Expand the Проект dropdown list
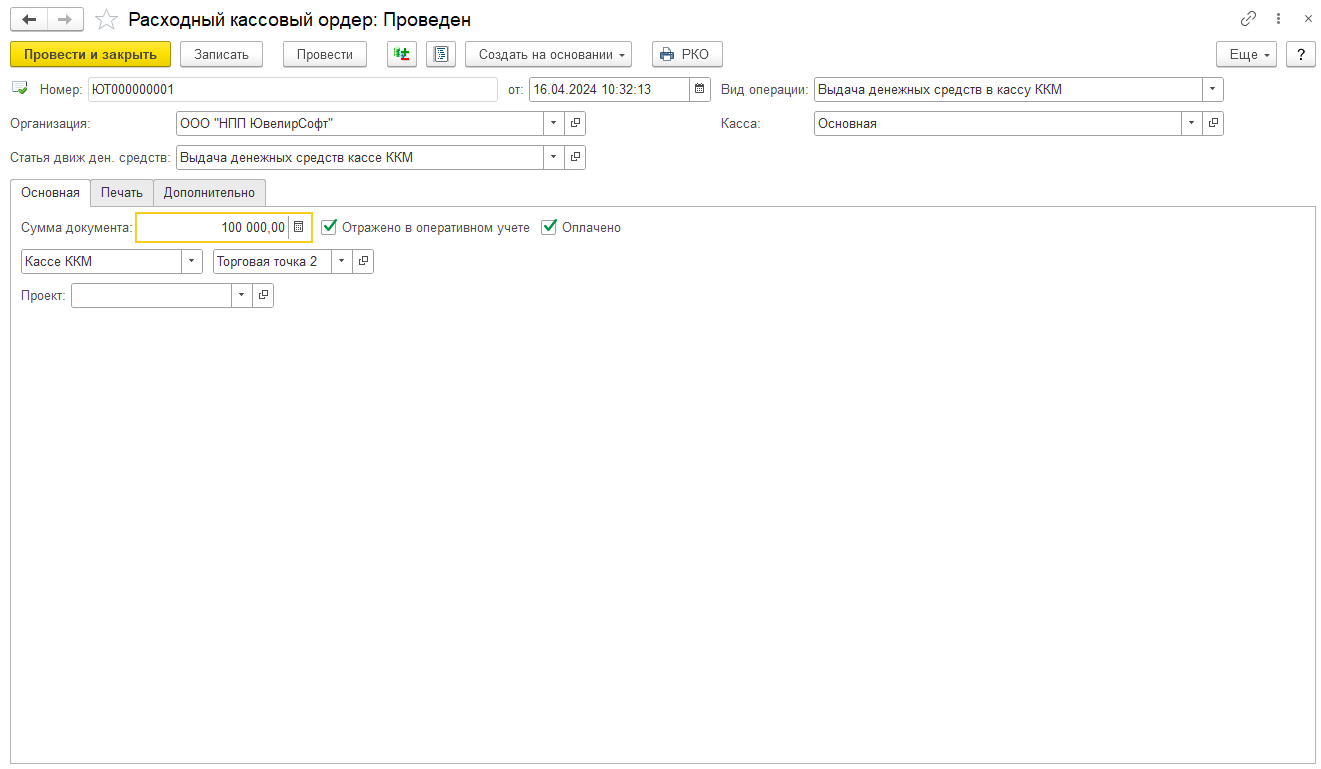 pos(243,295)
